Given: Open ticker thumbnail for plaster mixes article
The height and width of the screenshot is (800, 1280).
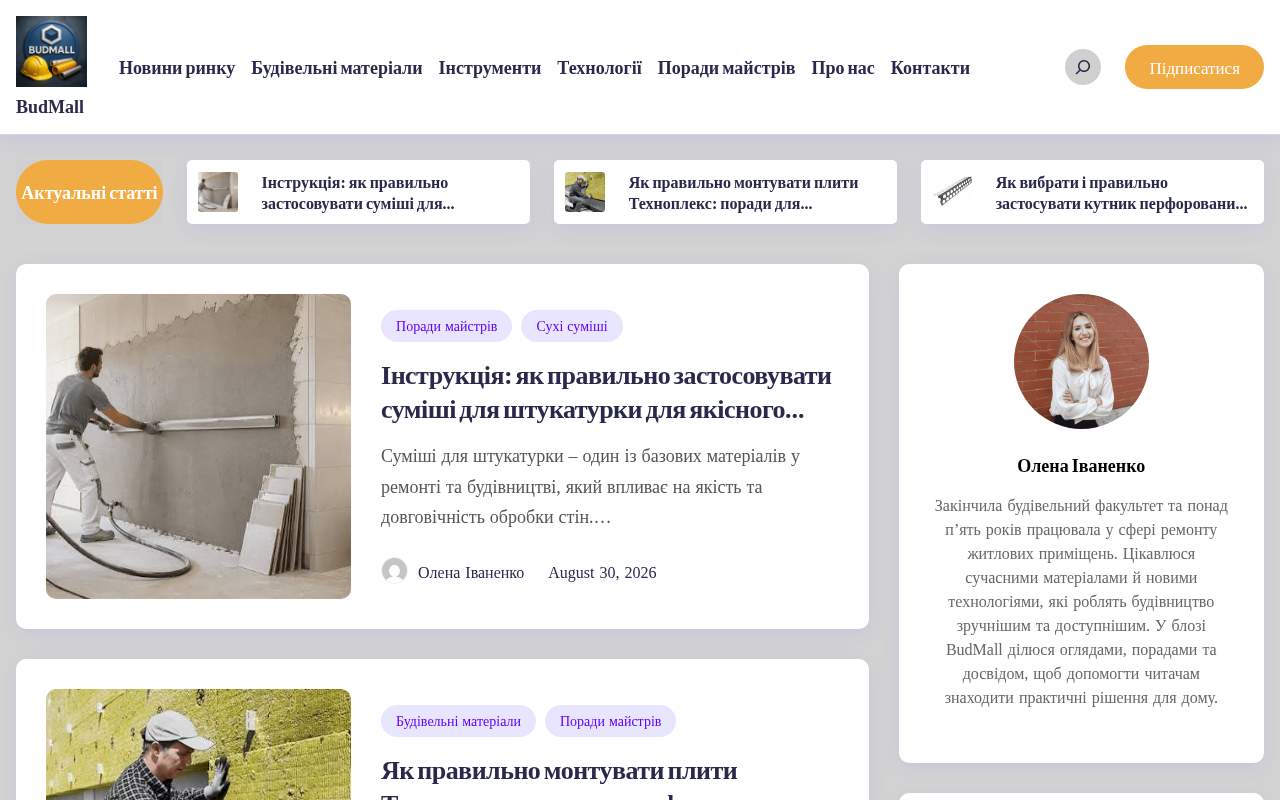Looking at the screenshot, I should [218, 192].
